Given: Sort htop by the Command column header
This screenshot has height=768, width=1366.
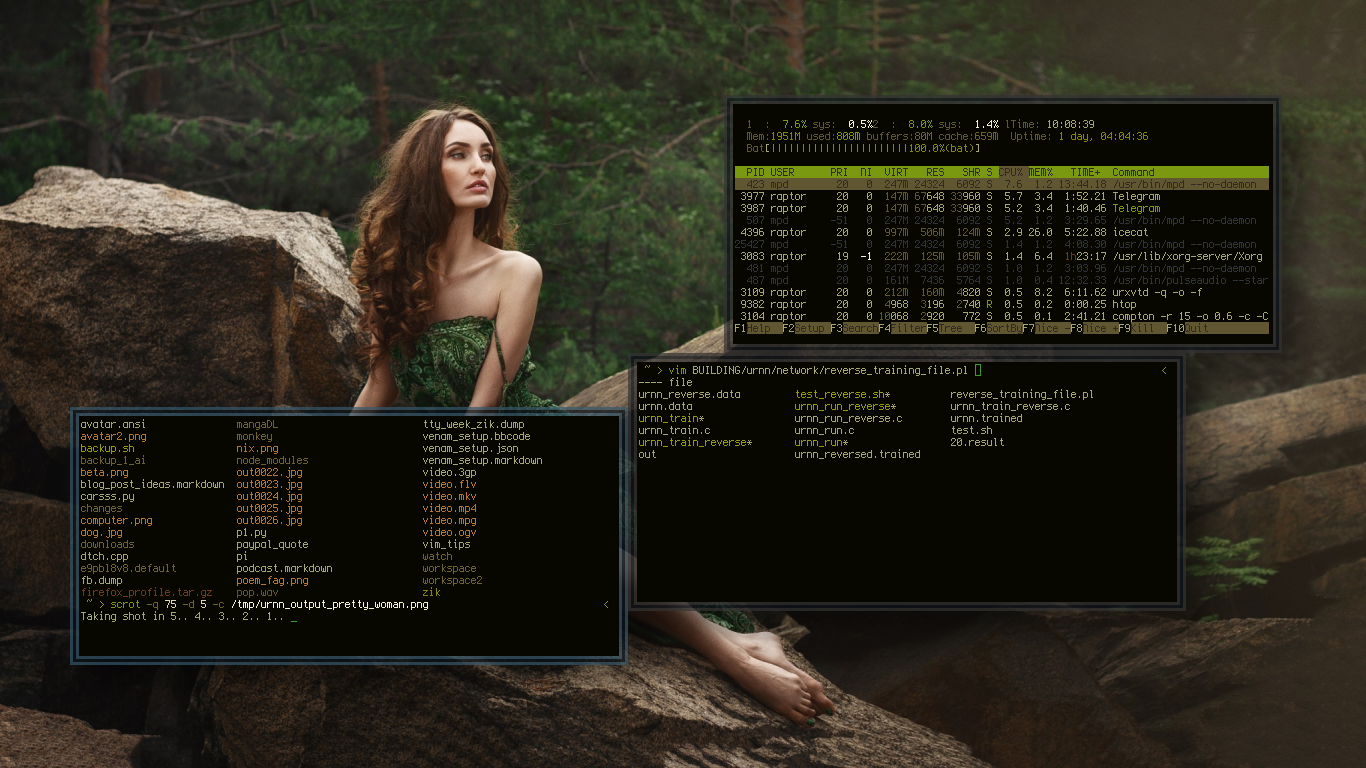Looking at the screenshot, I should click(x=1133, y=172).
